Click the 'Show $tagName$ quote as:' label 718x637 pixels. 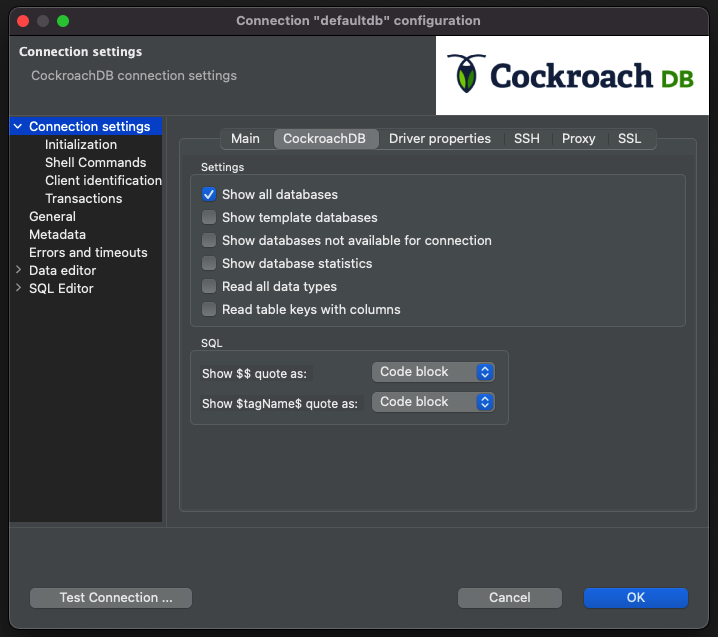tap(280, 403)
